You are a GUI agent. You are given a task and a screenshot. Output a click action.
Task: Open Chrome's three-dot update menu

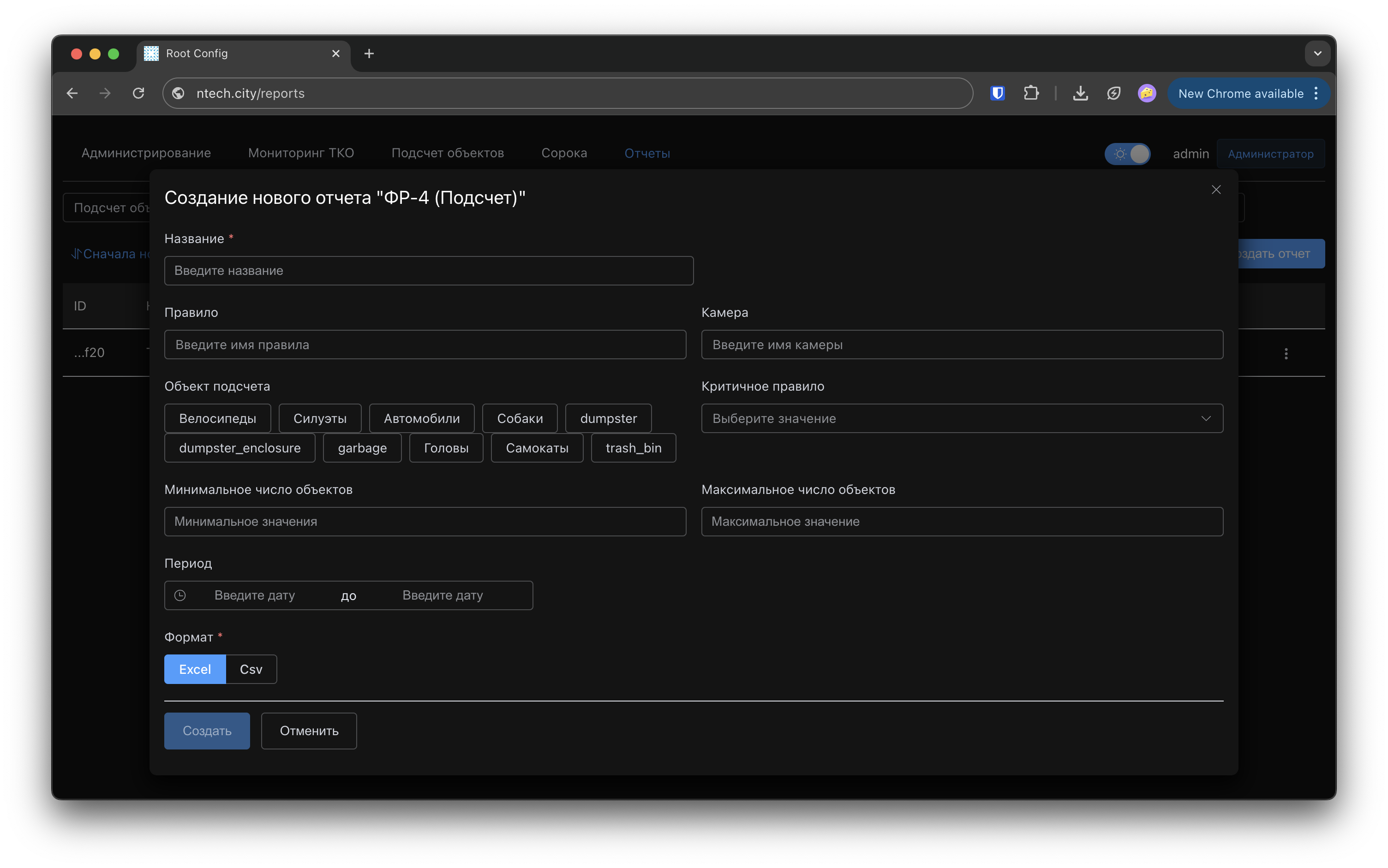point(1316,93)
